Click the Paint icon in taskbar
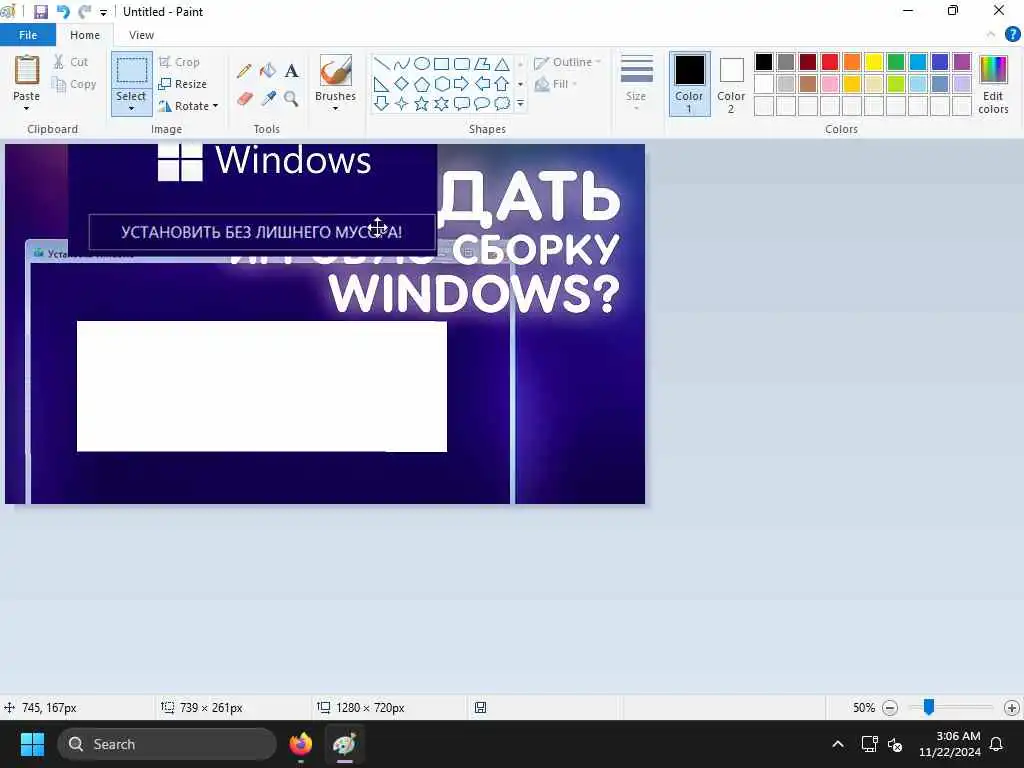 [345, 744]
